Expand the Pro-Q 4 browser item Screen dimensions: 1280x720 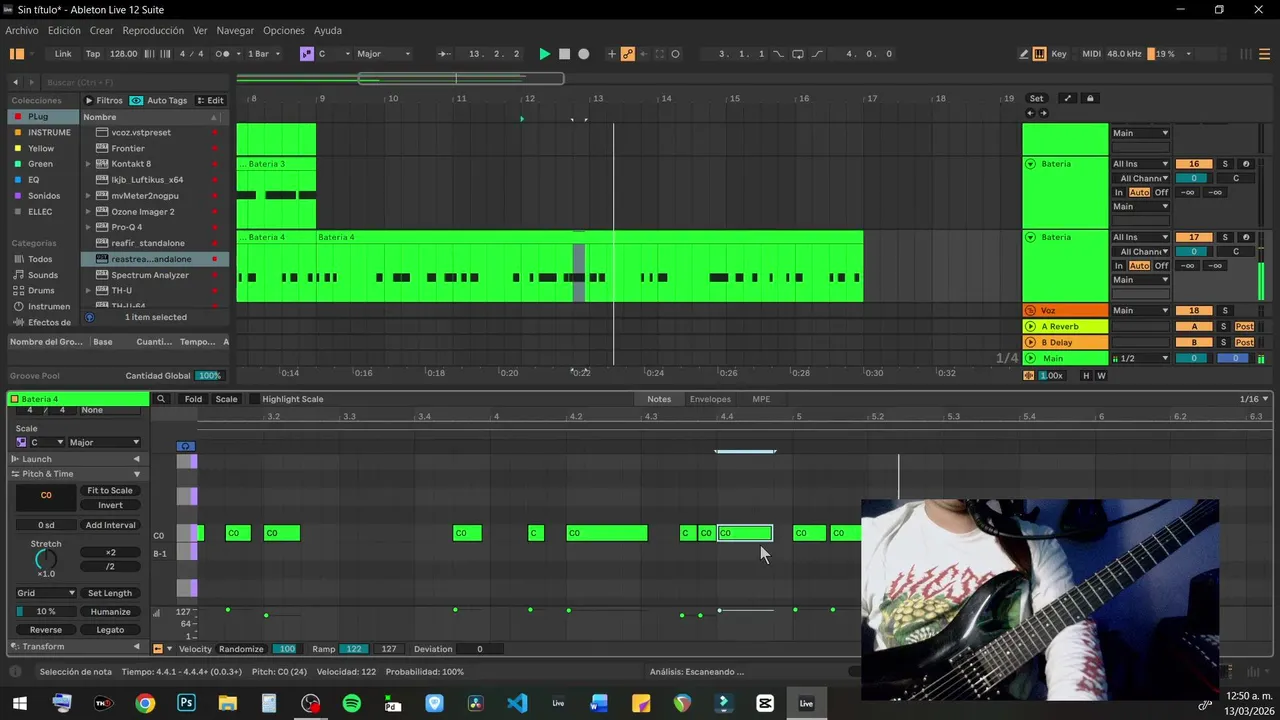click(88, 227)
